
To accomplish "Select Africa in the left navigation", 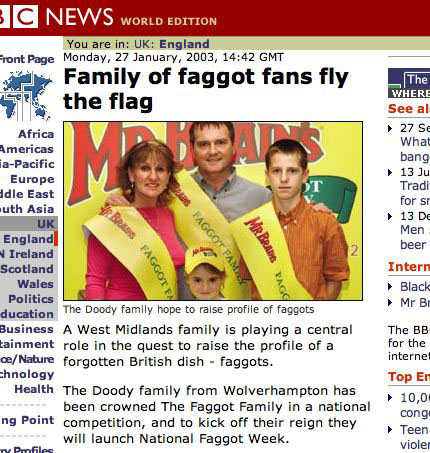I will 36,134.
